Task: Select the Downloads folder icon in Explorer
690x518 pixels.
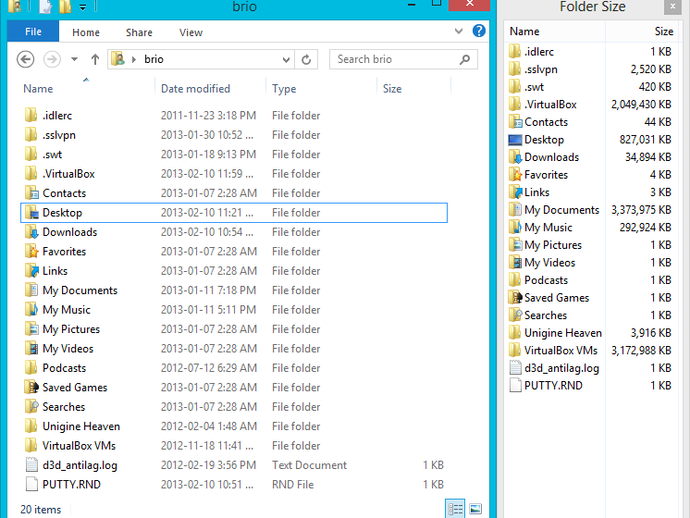Action: pyautogui.click(x=32, y=232)
